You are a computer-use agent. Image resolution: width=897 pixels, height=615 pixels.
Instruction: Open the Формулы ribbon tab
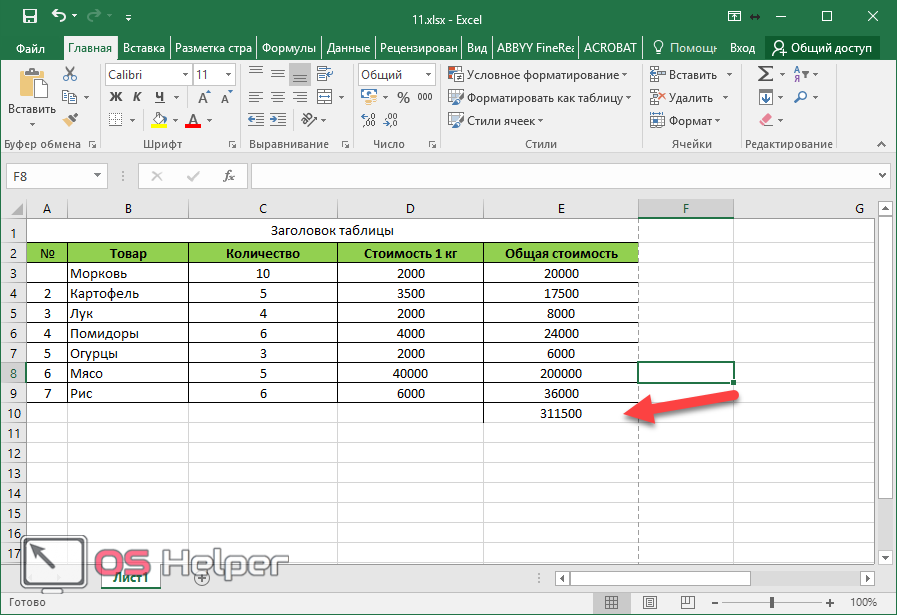[289, 48]
